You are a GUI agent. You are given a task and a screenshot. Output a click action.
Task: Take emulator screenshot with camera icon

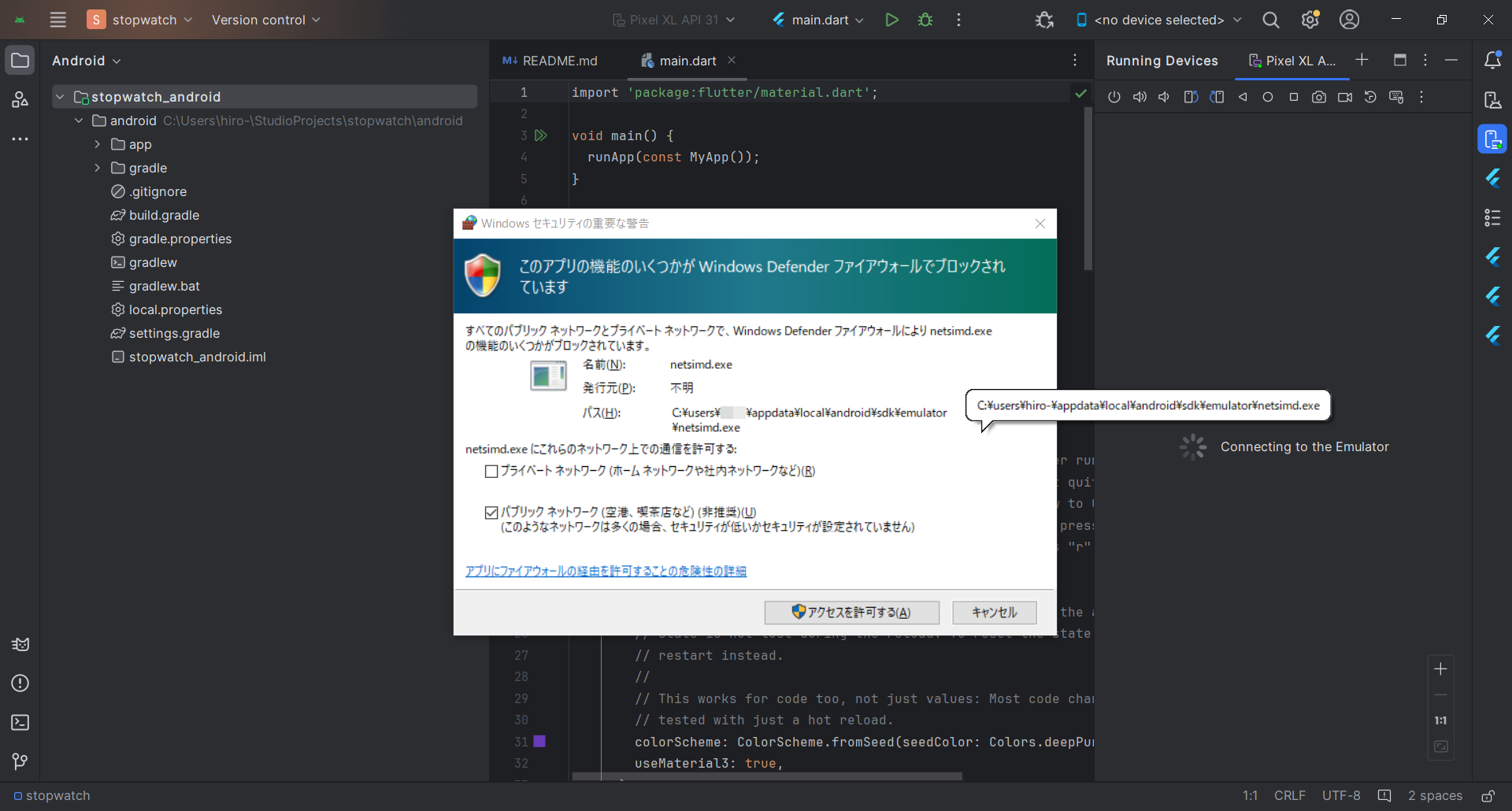tap(1319, 97)
